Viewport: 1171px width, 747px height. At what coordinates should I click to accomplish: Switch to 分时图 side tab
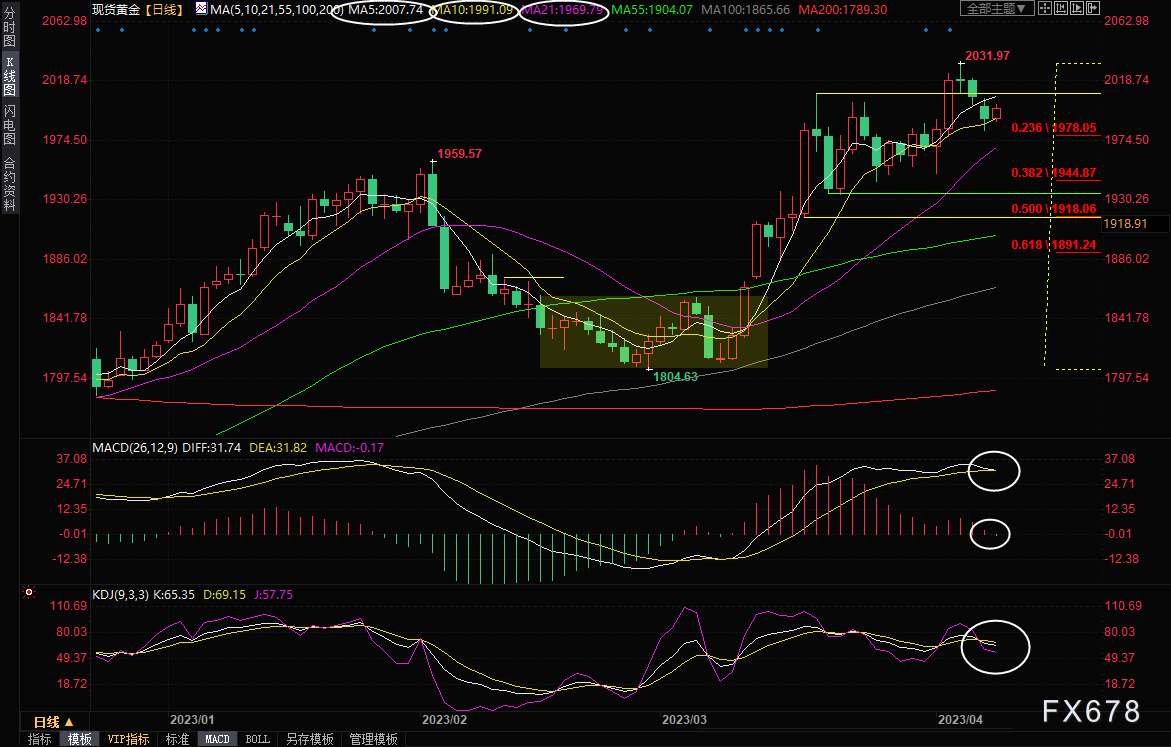tap(10, 28)
